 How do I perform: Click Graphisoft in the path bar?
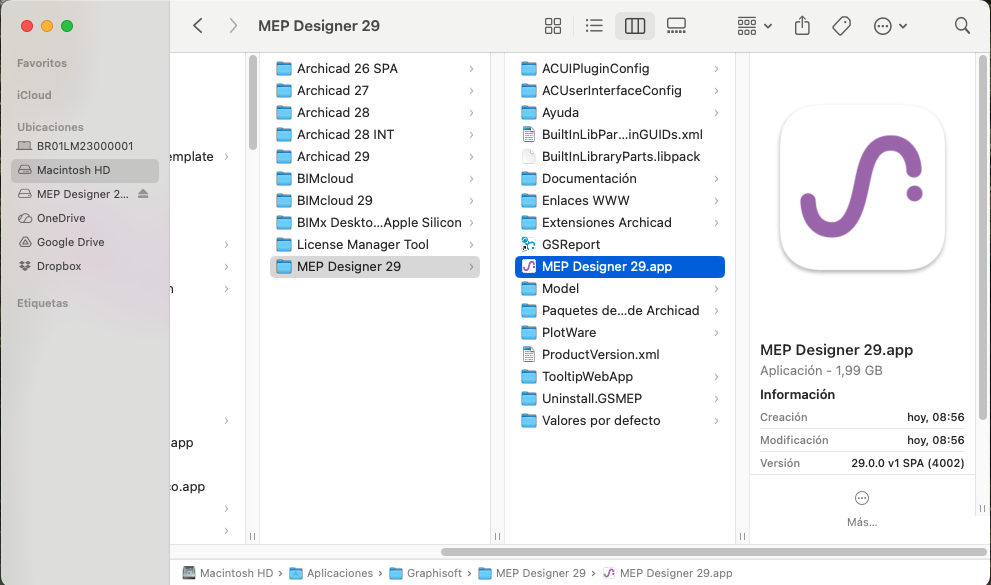click(x=426, y=573)
